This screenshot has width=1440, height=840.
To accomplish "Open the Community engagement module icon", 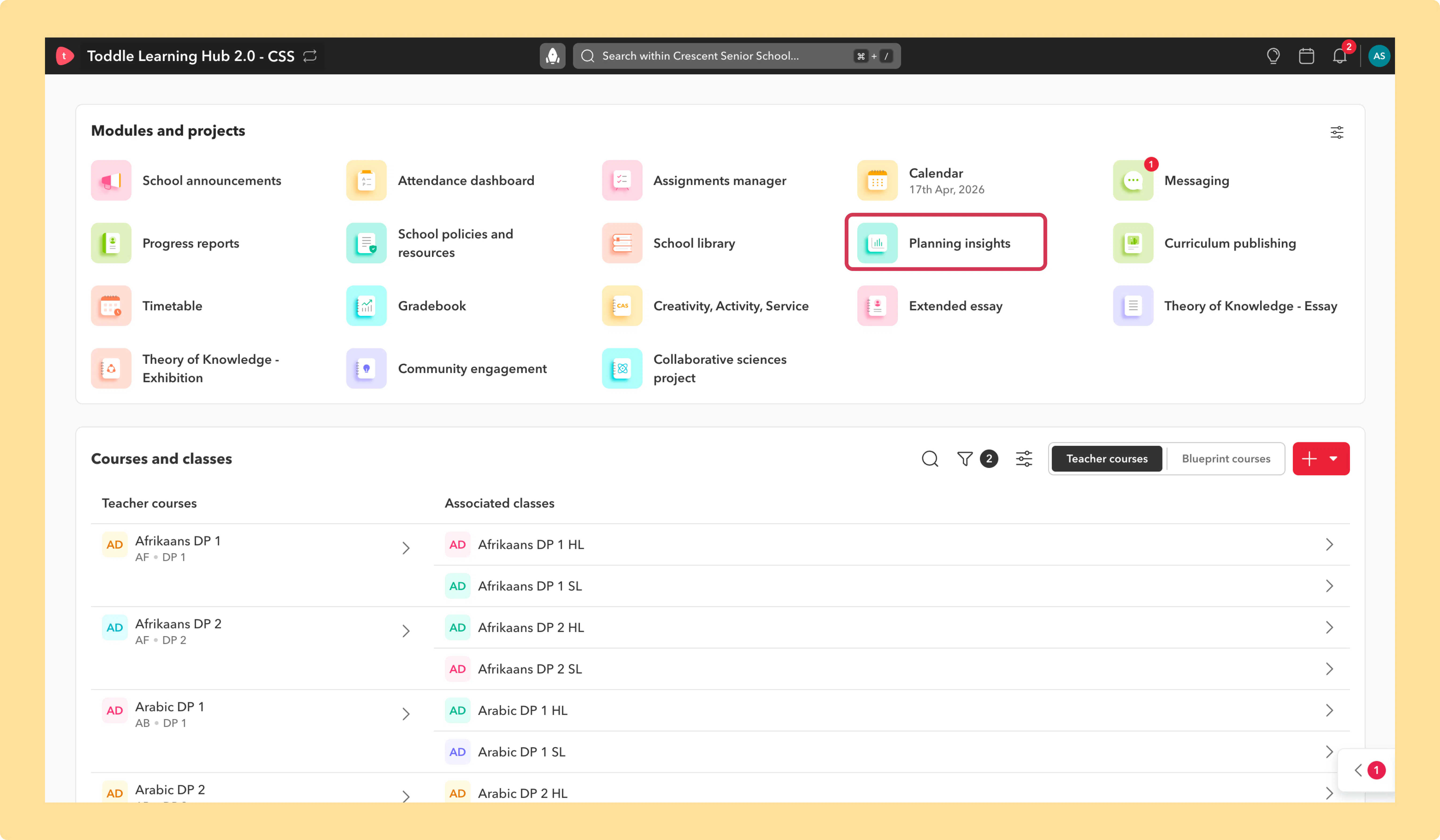I will [366, 369].
